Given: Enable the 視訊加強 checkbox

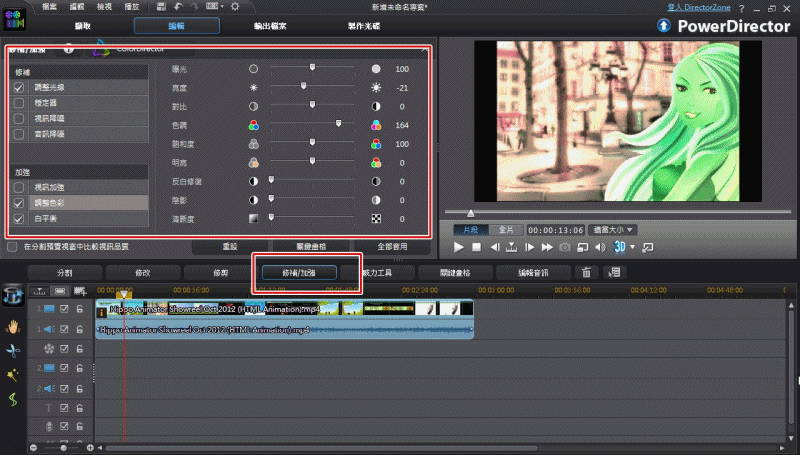Looking at the screenshot, I should 19,187.
